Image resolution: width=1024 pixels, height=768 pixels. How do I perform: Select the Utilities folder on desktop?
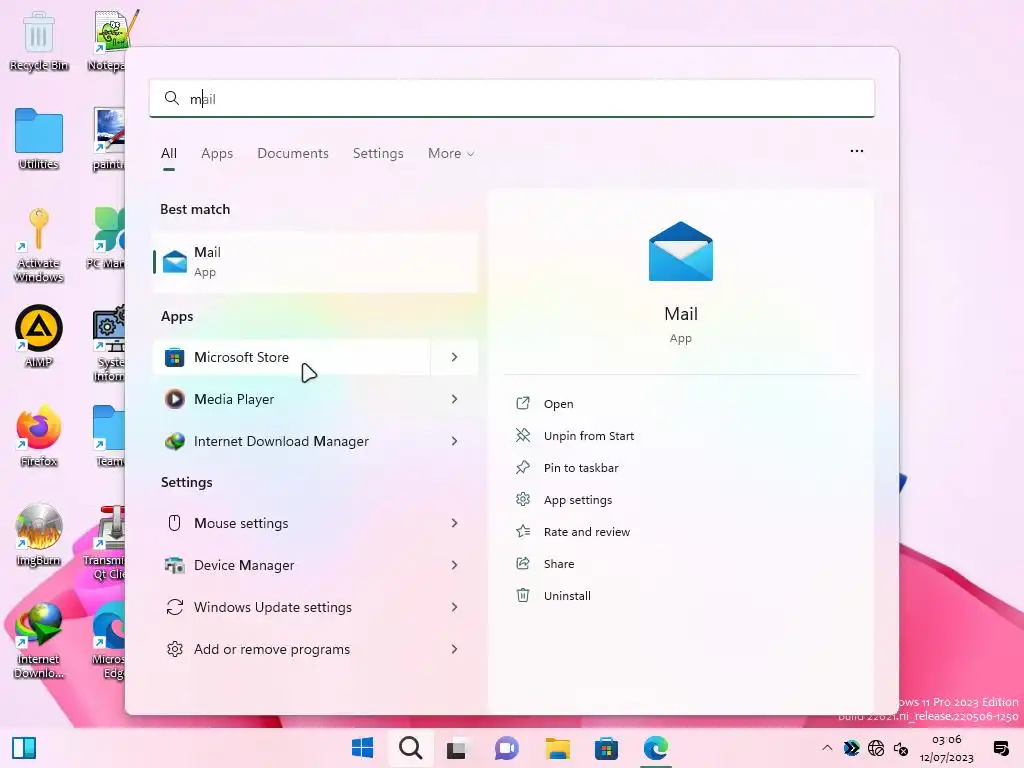[39, 139]
